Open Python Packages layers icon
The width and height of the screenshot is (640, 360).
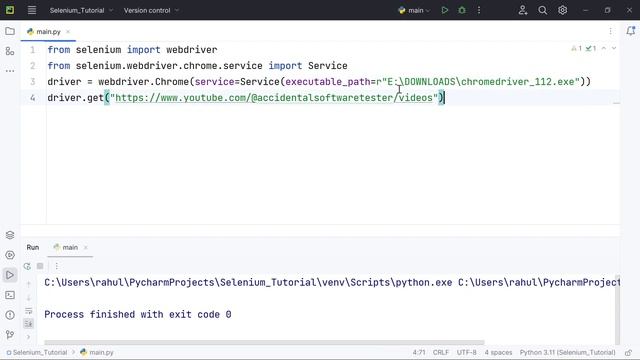tap(10, 235)
